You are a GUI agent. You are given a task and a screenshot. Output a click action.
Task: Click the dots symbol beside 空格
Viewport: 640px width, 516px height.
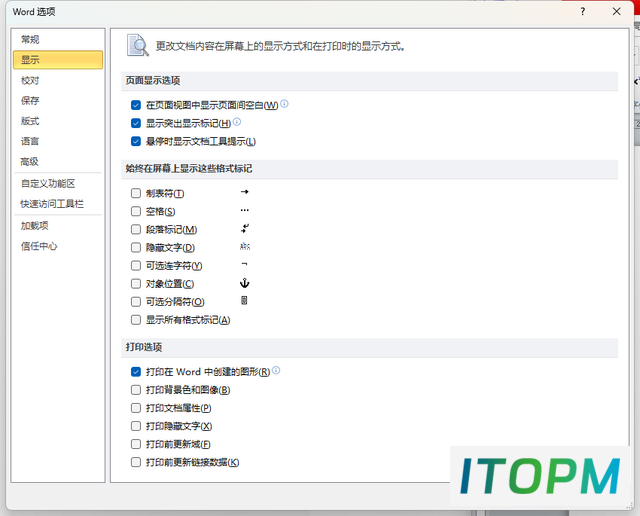click(244, 210)
